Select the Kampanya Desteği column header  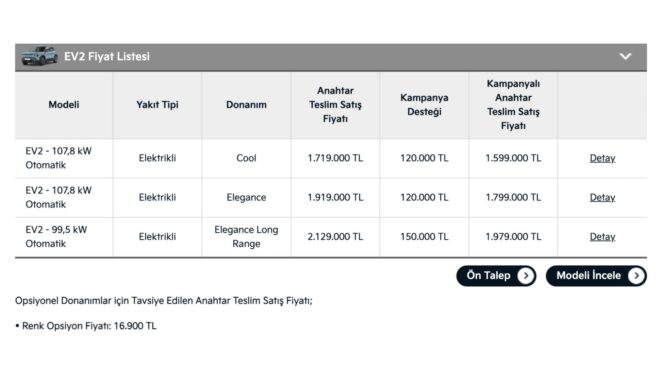[424, 105]
